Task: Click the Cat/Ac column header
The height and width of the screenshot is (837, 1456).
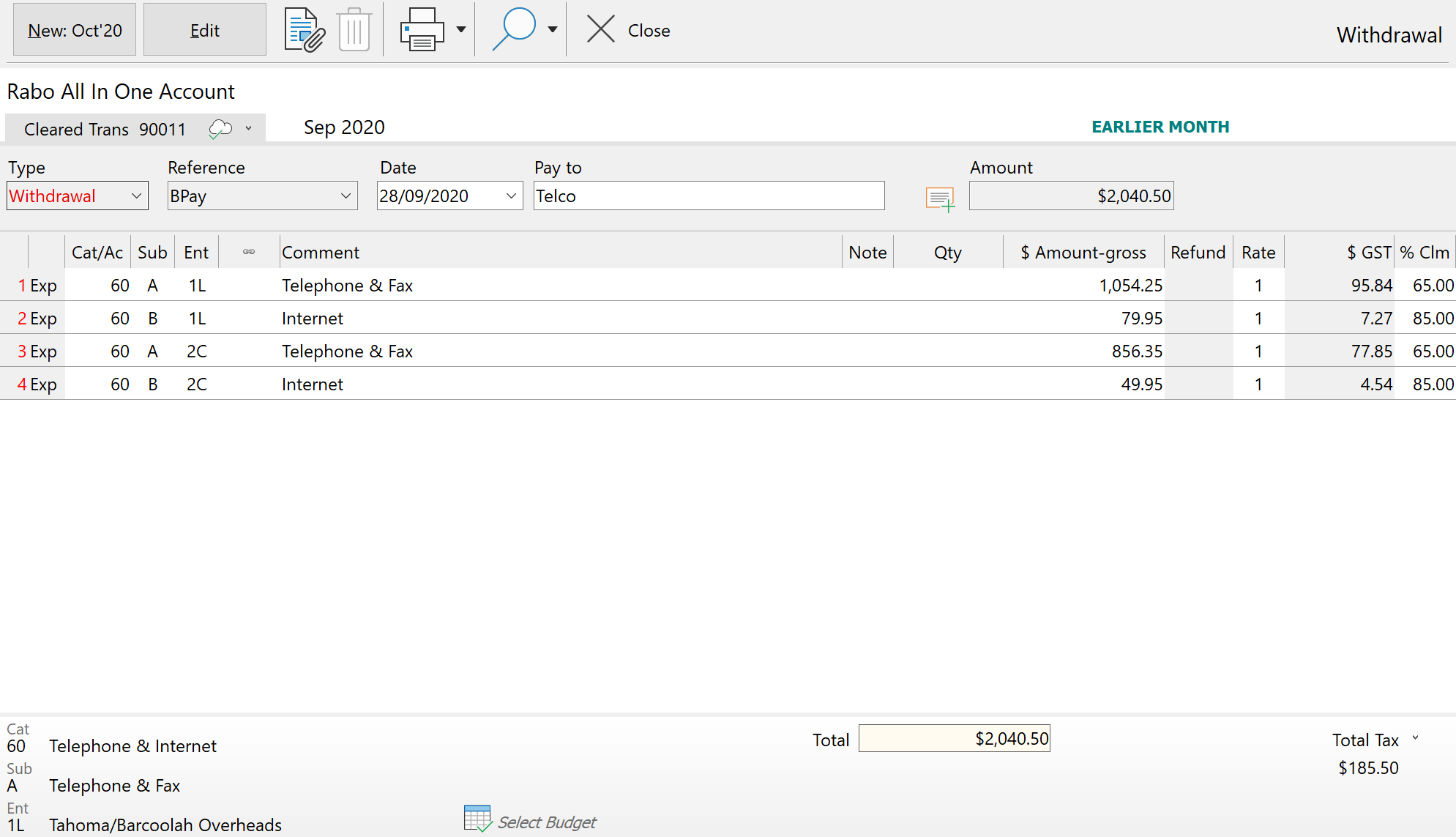Action: coord(97,252)
